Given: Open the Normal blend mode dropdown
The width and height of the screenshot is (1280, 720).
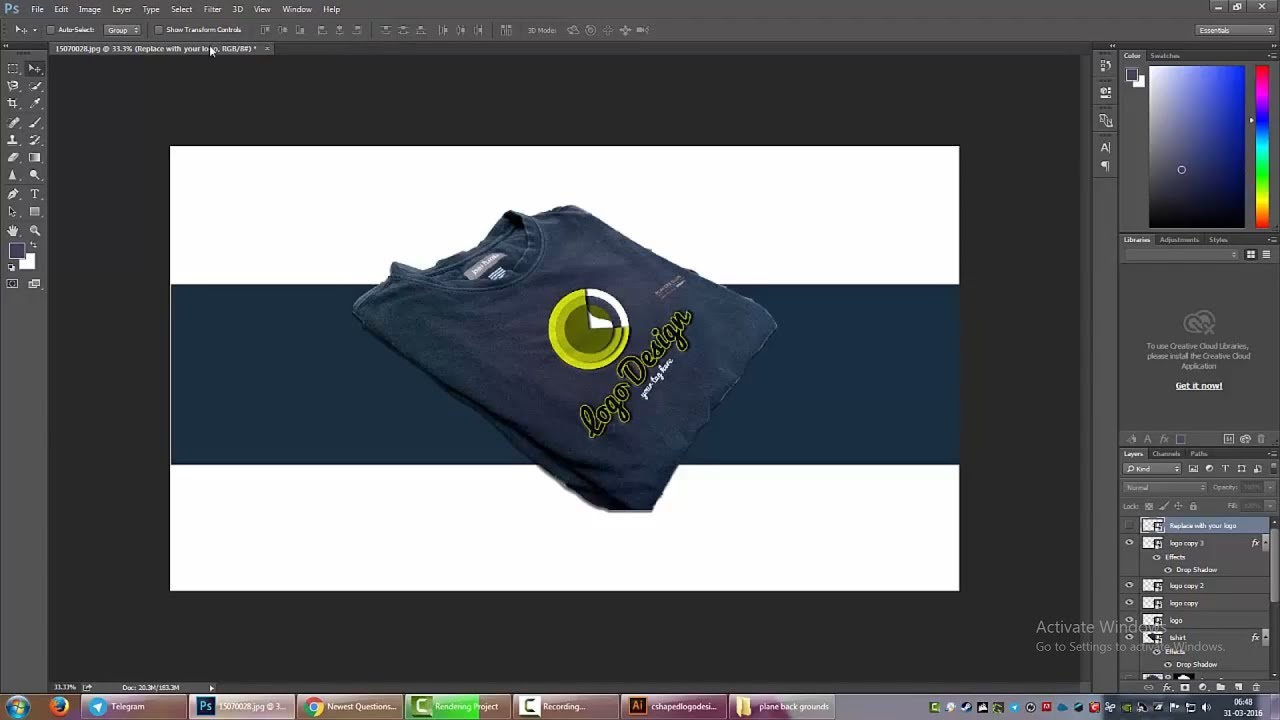Looking at the screenshot, I should (x=1164, y=488).
